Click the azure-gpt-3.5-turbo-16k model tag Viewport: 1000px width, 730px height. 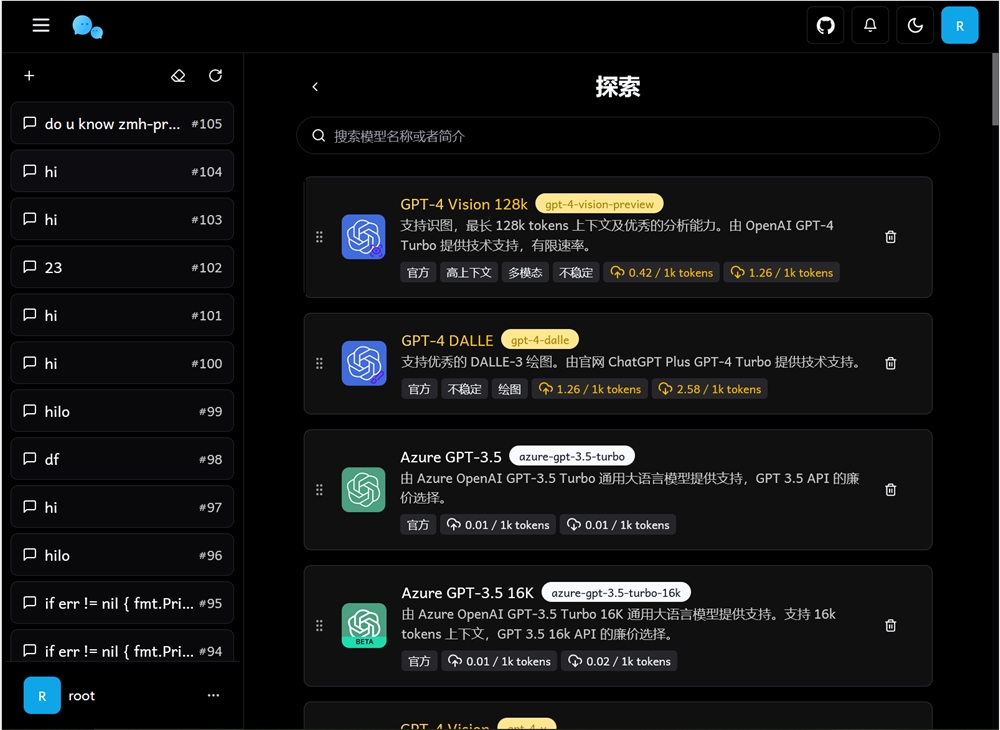click(x=616, y=592)
